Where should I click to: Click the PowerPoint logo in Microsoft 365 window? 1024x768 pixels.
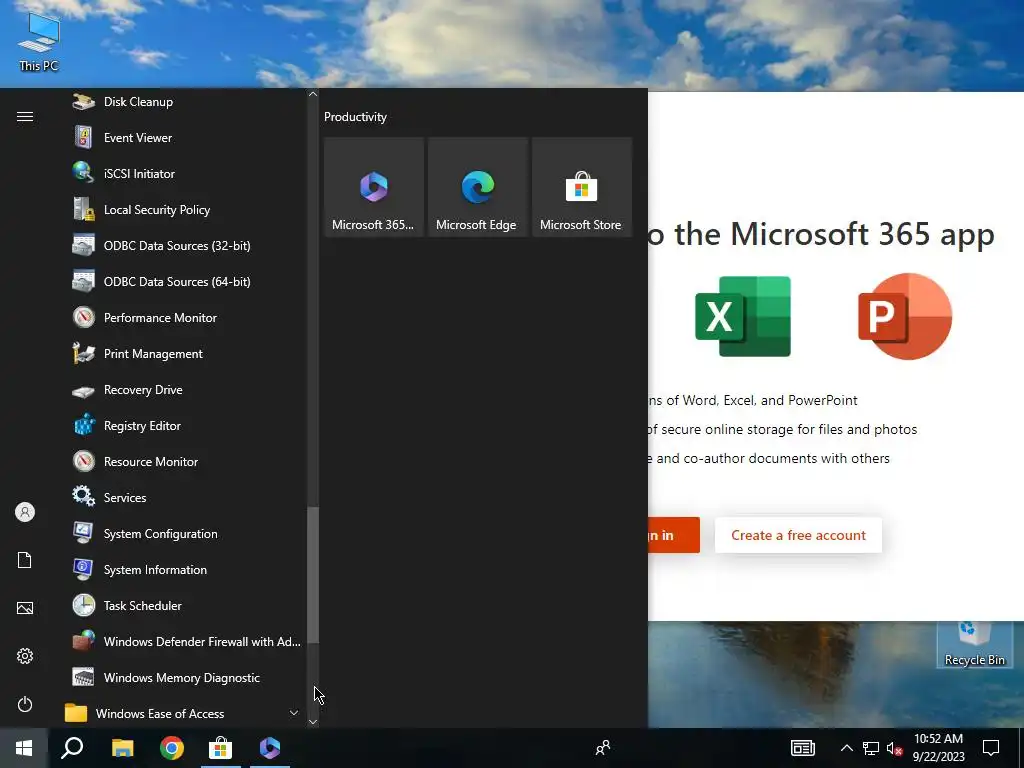905,317
